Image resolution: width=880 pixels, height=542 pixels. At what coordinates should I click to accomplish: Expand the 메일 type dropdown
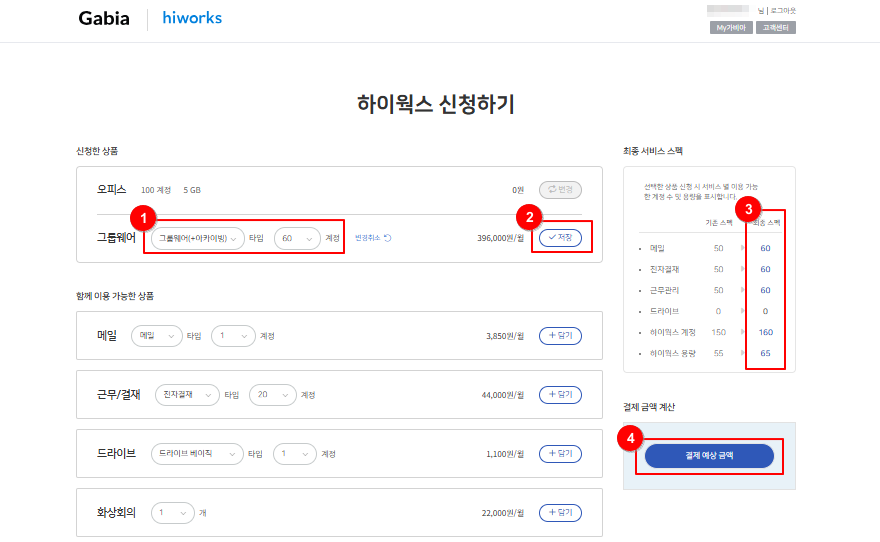pos(156,337)
